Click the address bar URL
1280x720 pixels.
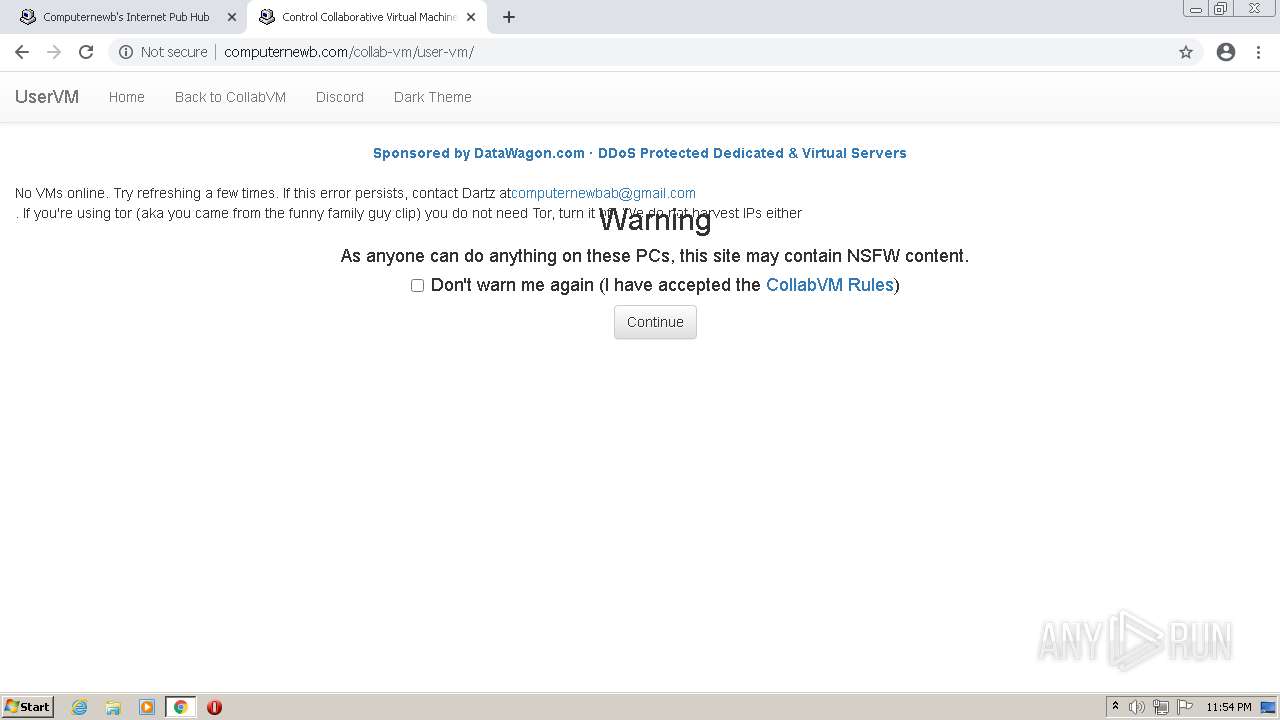click(349, 52)
